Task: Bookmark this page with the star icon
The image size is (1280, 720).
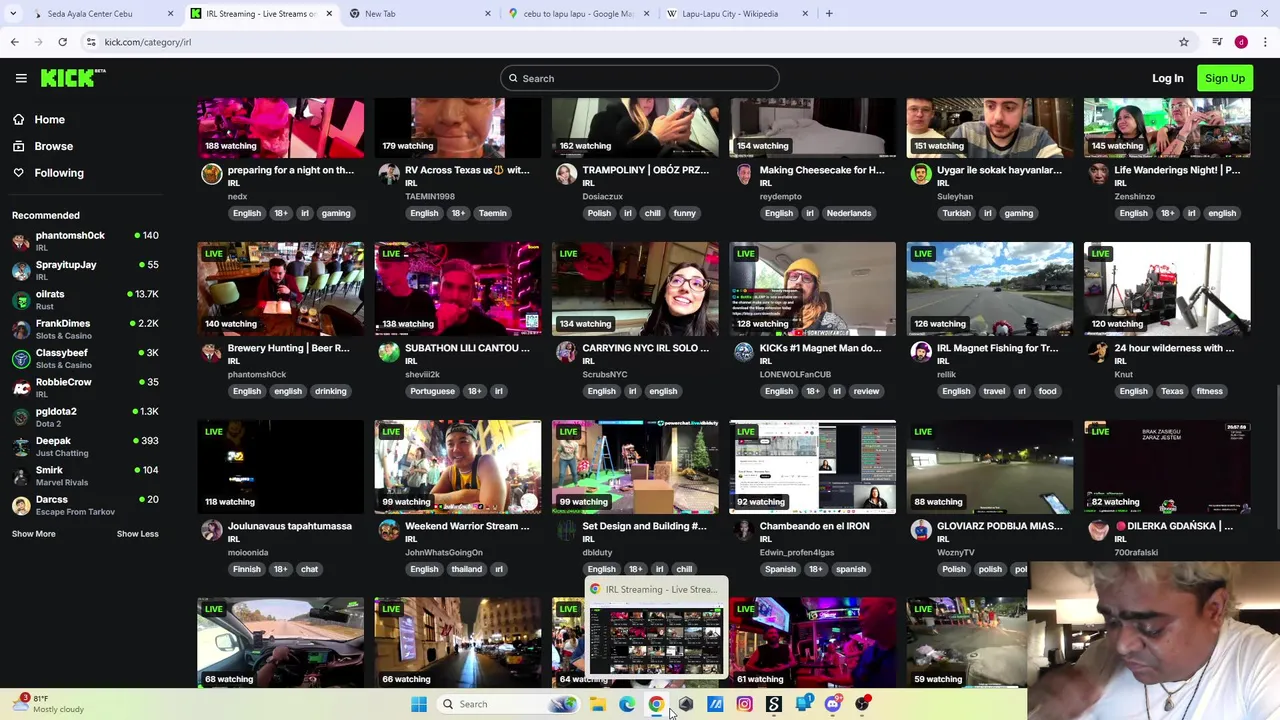Action: pos(1184,42)
